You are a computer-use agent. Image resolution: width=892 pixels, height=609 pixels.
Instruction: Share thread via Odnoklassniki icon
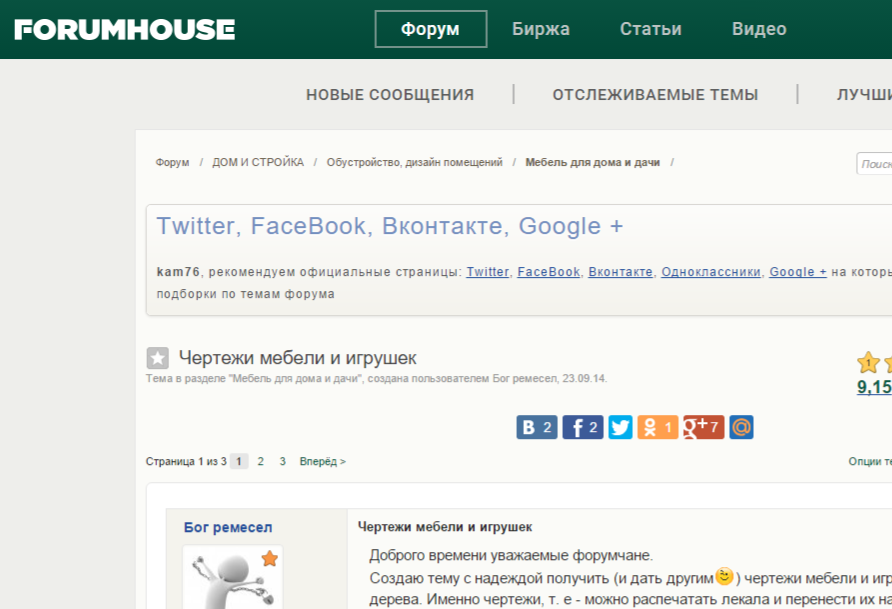click(658, 427)
